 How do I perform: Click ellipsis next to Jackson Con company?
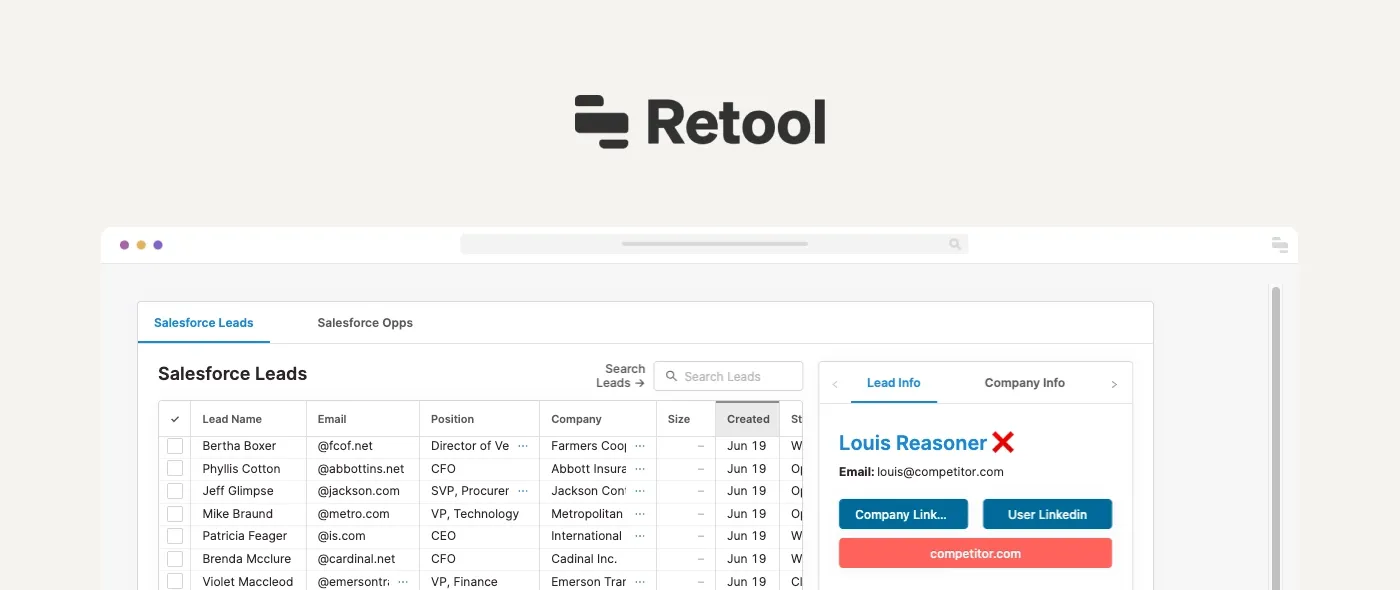tap(640, 491)
